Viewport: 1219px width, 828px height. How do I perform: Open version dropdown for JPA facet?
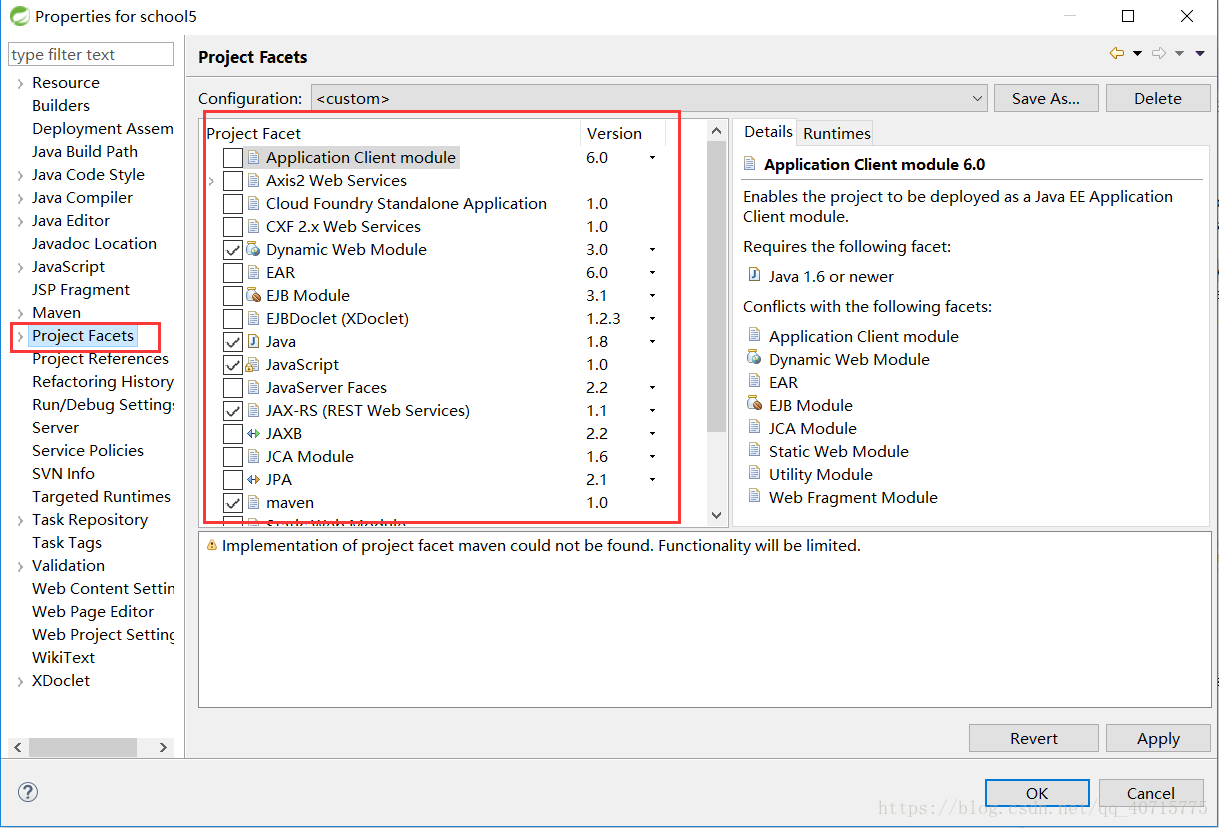[652, 479]
